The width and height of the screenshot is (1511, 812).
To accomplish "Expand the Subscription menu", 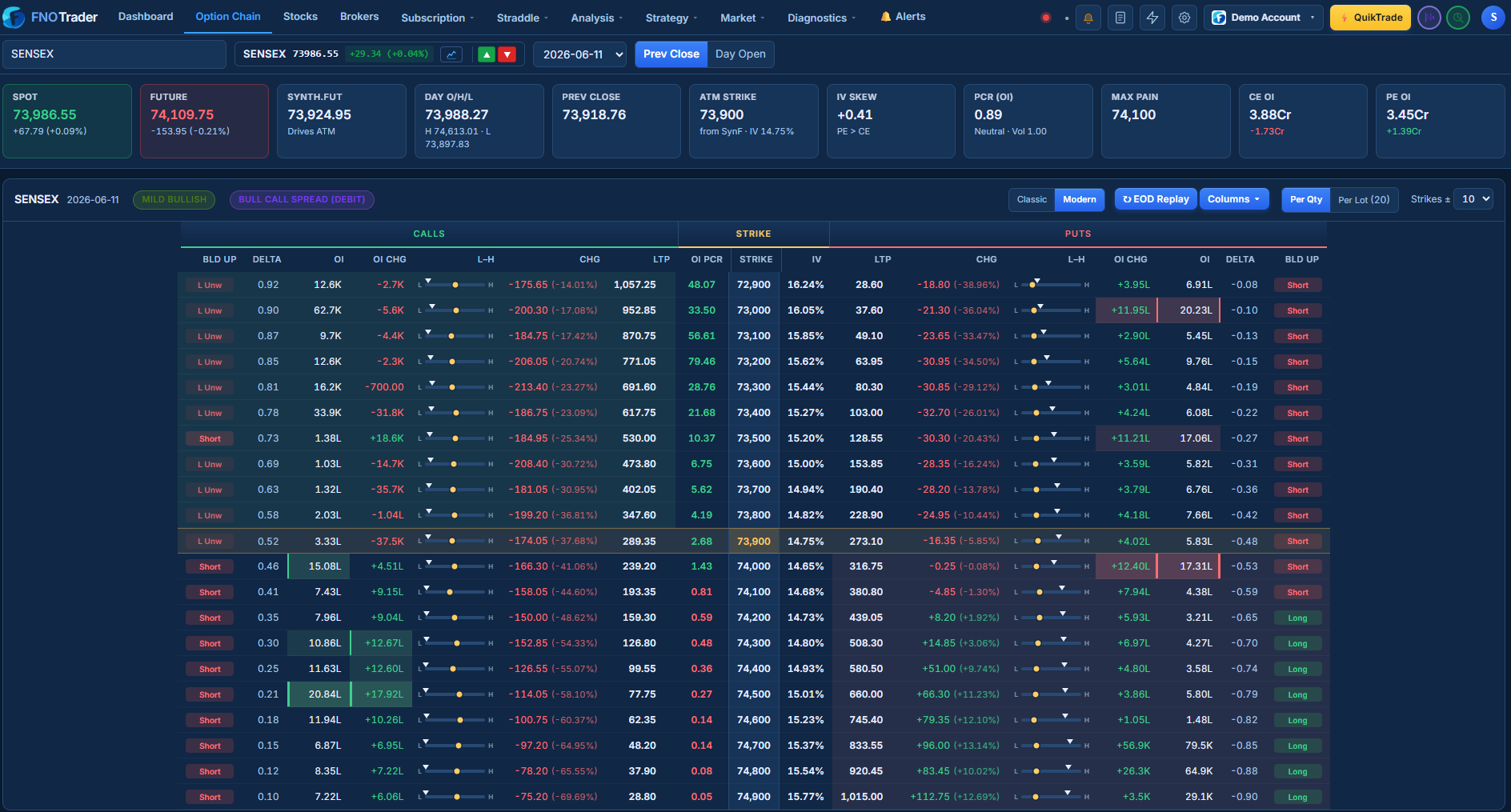I will point(438,18).
